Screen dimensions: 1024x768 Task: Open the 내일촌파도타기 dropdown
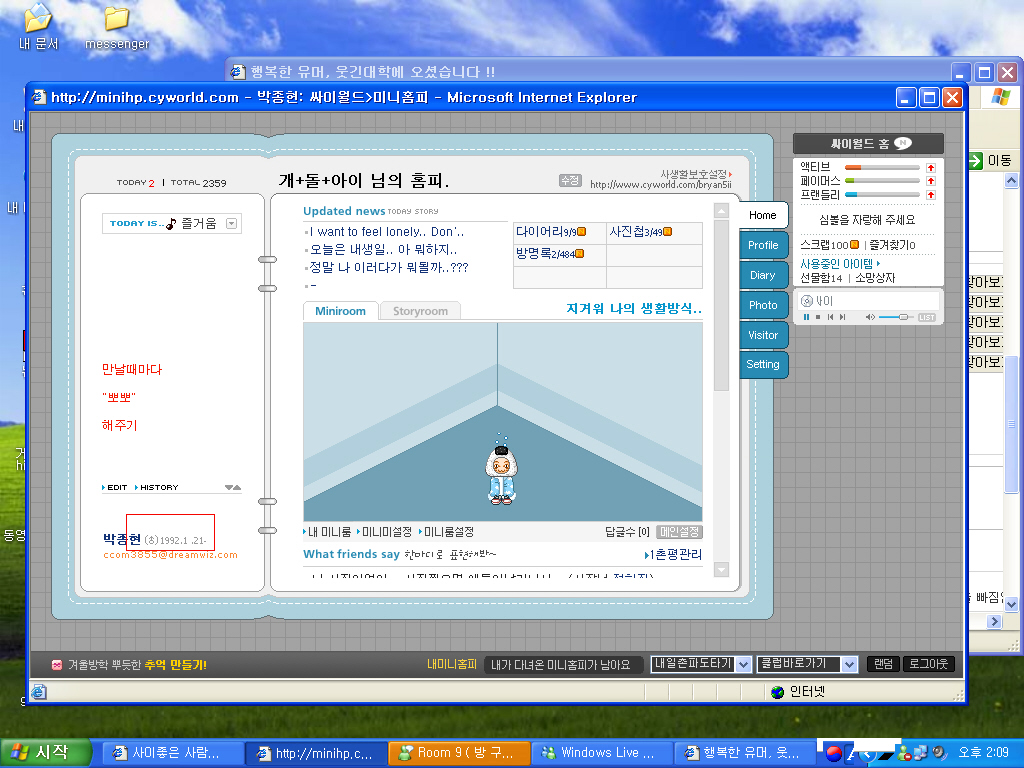coord(701,664)
